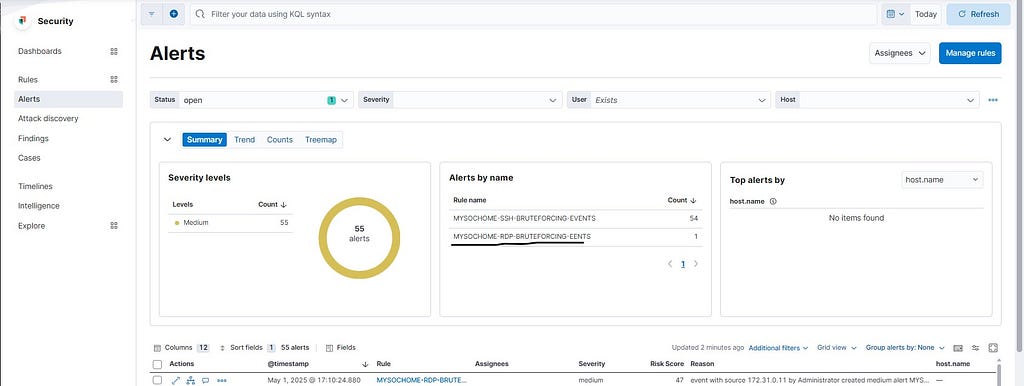Viewport: 1024px width, 386px height.
Task: Add note icon in RDP alert row
Action: click(x=206, y=380)
